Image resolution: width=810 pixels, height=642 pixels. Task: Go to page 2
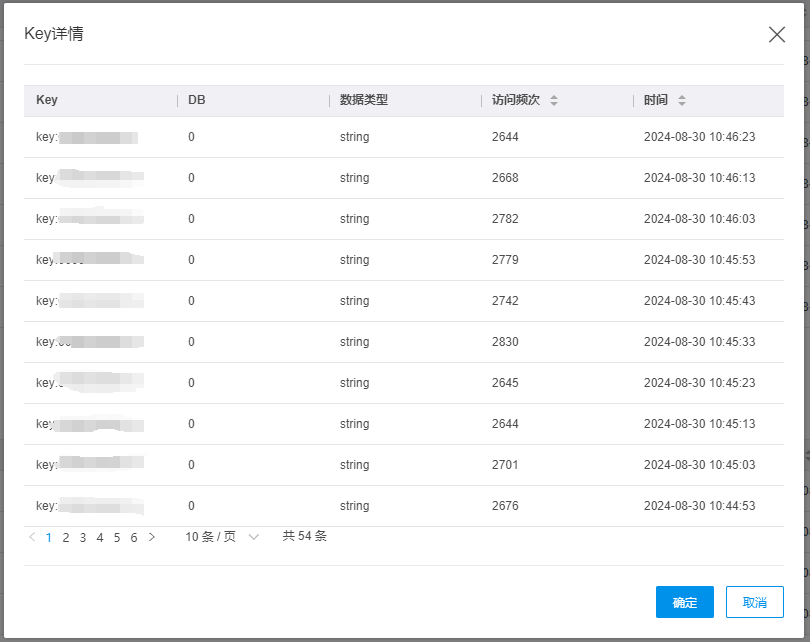(x=66, y=537)
